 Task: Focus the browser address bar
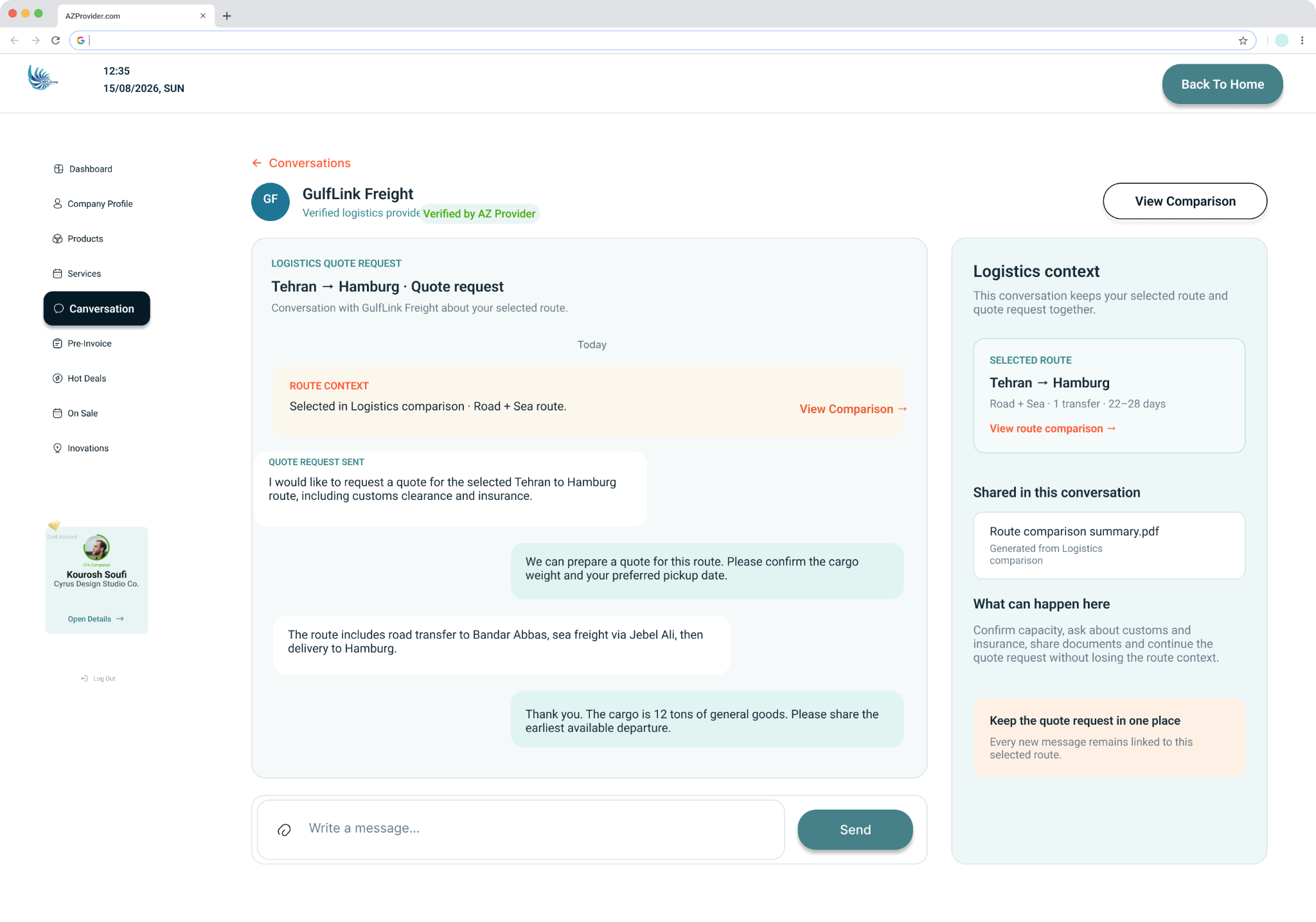coord(662,40)
